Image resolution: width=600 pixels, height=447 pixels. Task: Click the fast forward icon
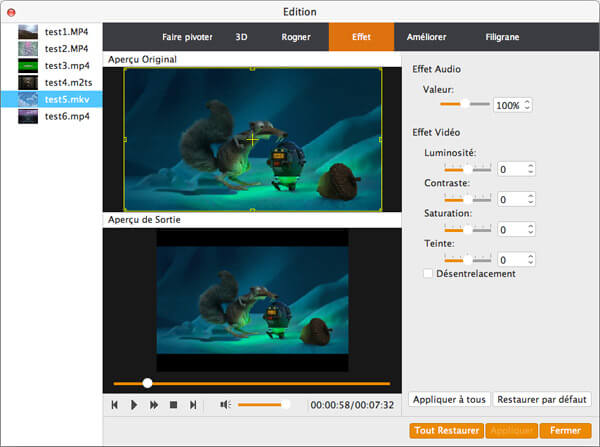154,405
